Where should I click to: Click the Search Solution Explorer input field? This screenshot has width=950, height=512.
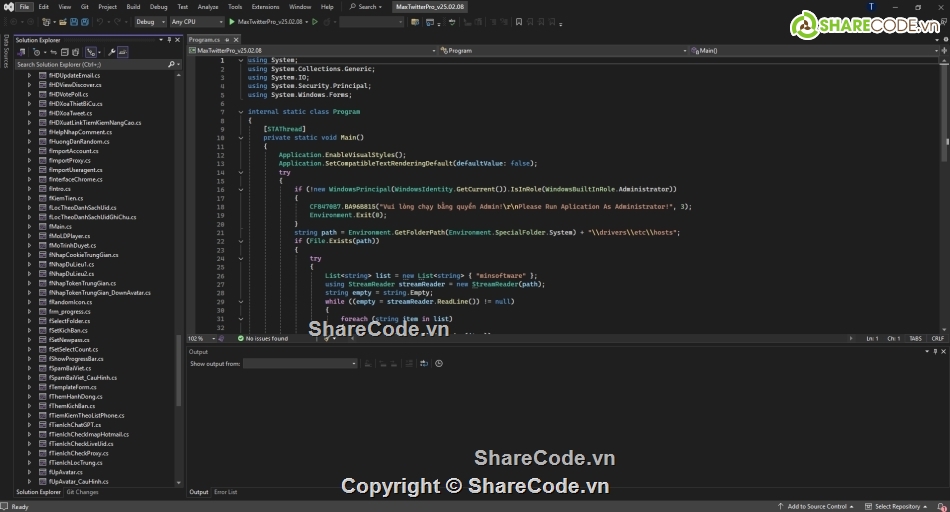coord(91,64)
